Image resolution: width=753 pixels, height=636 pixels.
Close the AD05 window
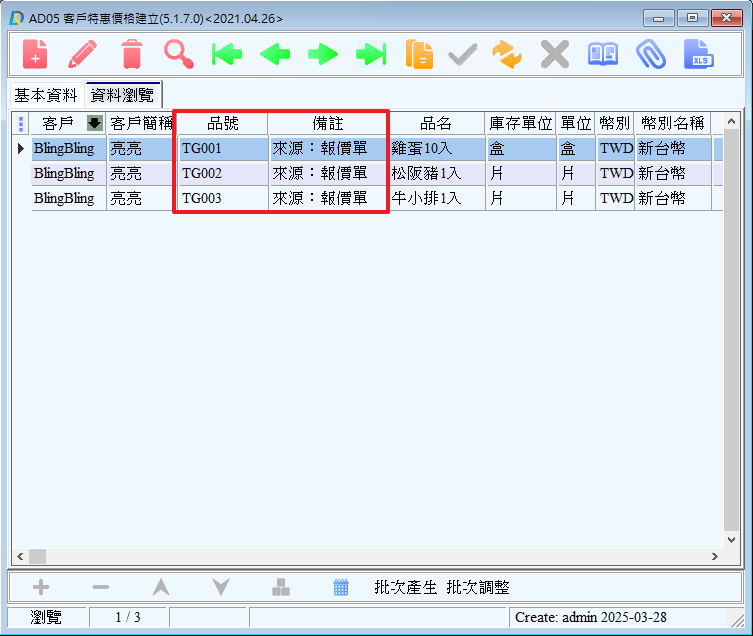[727, 18]
